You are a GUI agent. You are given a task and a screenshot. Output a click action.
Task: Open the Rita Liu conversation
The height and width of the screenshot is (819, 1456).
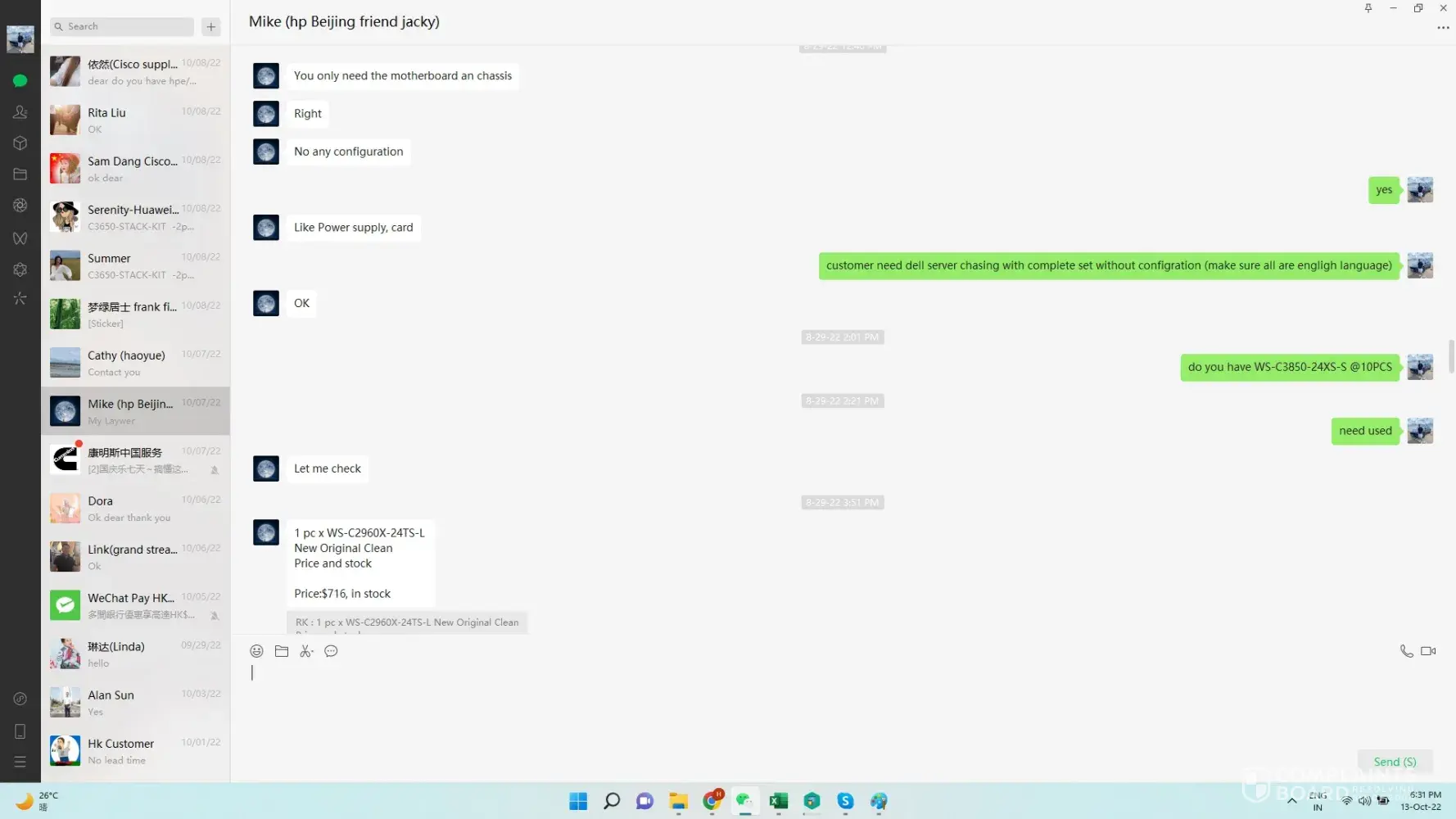135,120
